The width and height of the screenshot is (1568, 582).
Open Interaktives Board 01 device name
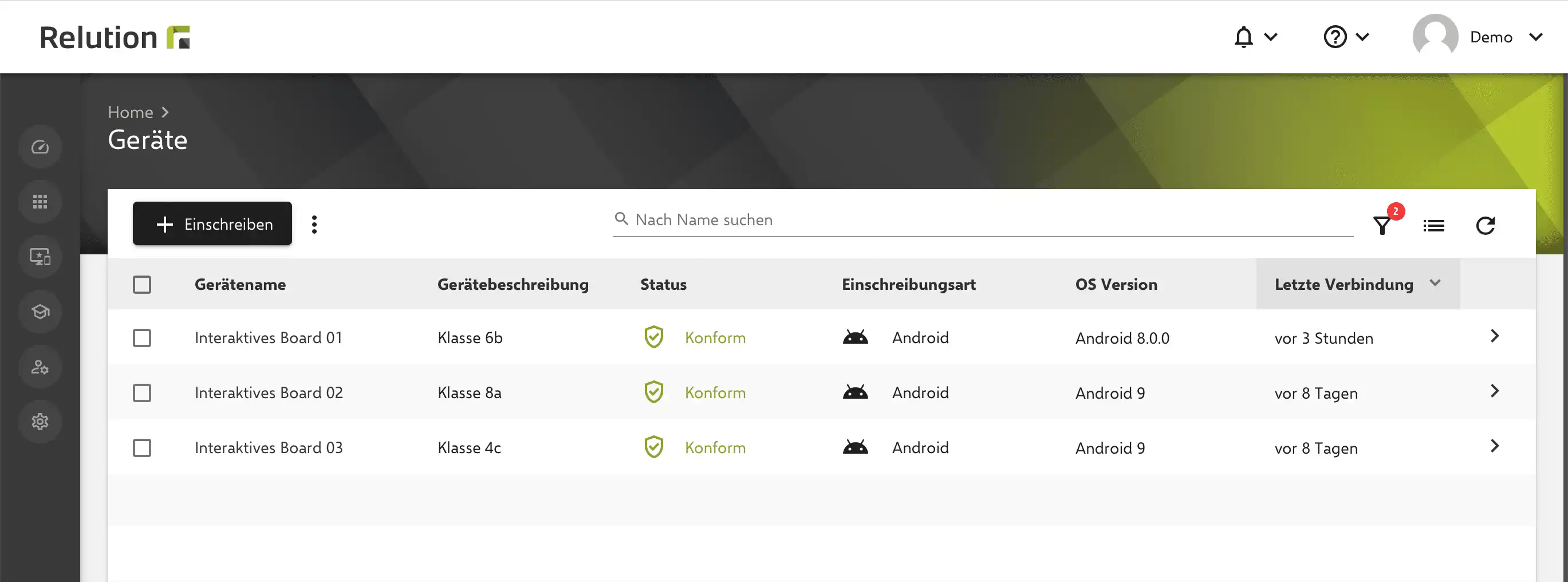(269, 338)
